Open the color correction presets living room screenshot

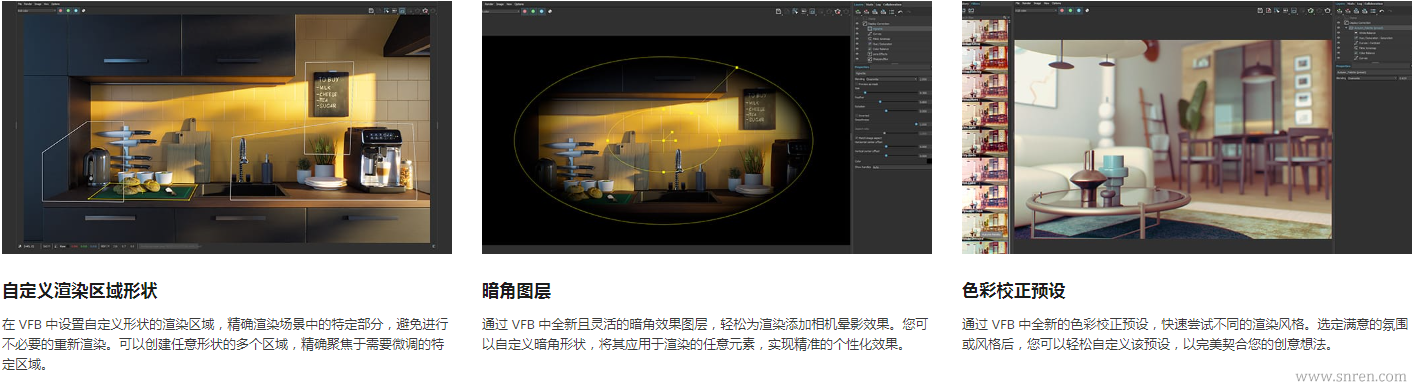point(1187,127)
